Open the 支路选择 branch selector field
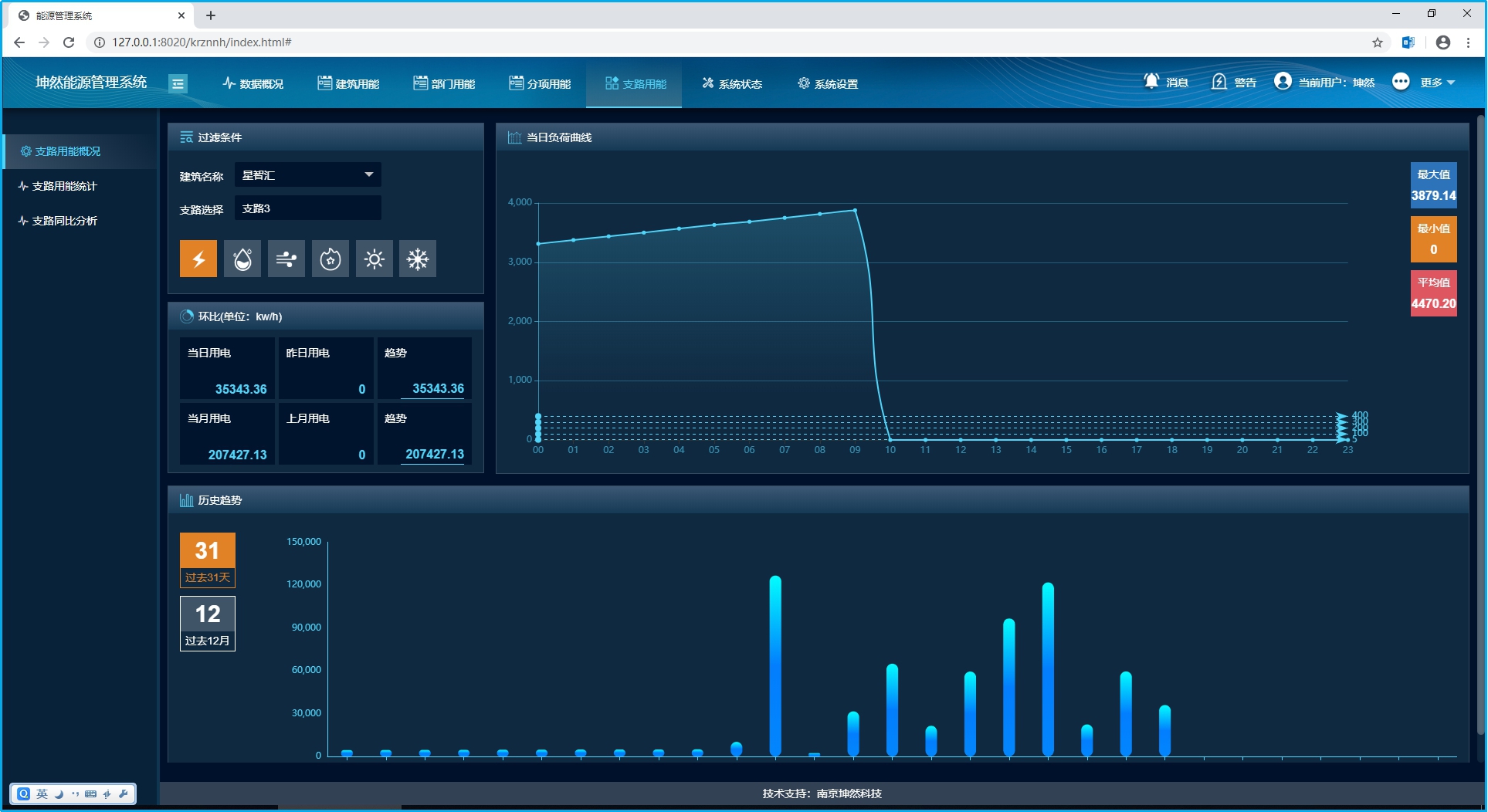The image size is (1488, 812). click(x=307, y=208)
